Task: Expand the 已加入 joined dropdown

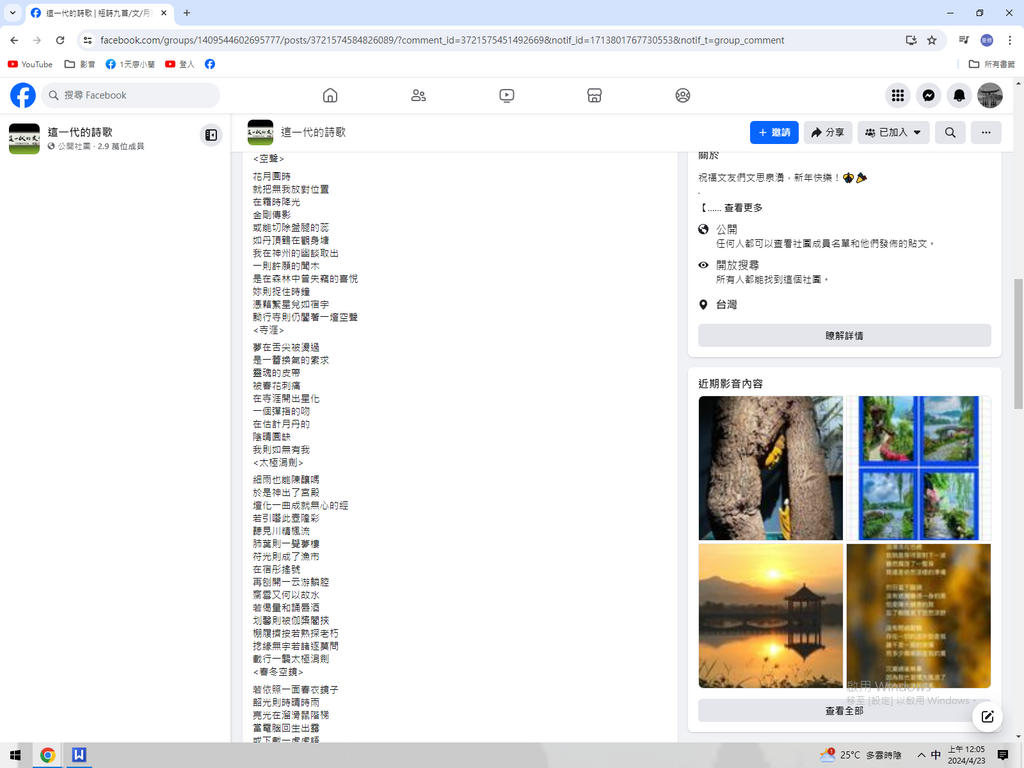Action: (x=892, y=132)
